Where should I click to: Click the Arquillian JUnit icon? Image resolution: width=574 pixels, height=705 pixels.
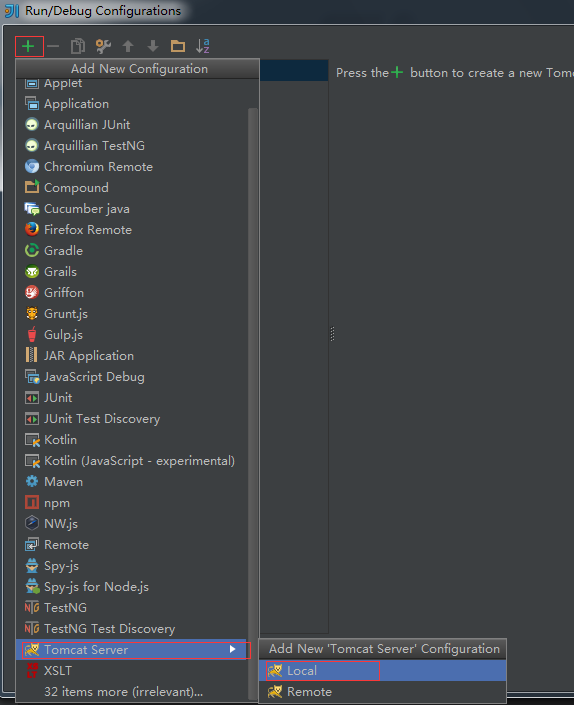point(31,125)
